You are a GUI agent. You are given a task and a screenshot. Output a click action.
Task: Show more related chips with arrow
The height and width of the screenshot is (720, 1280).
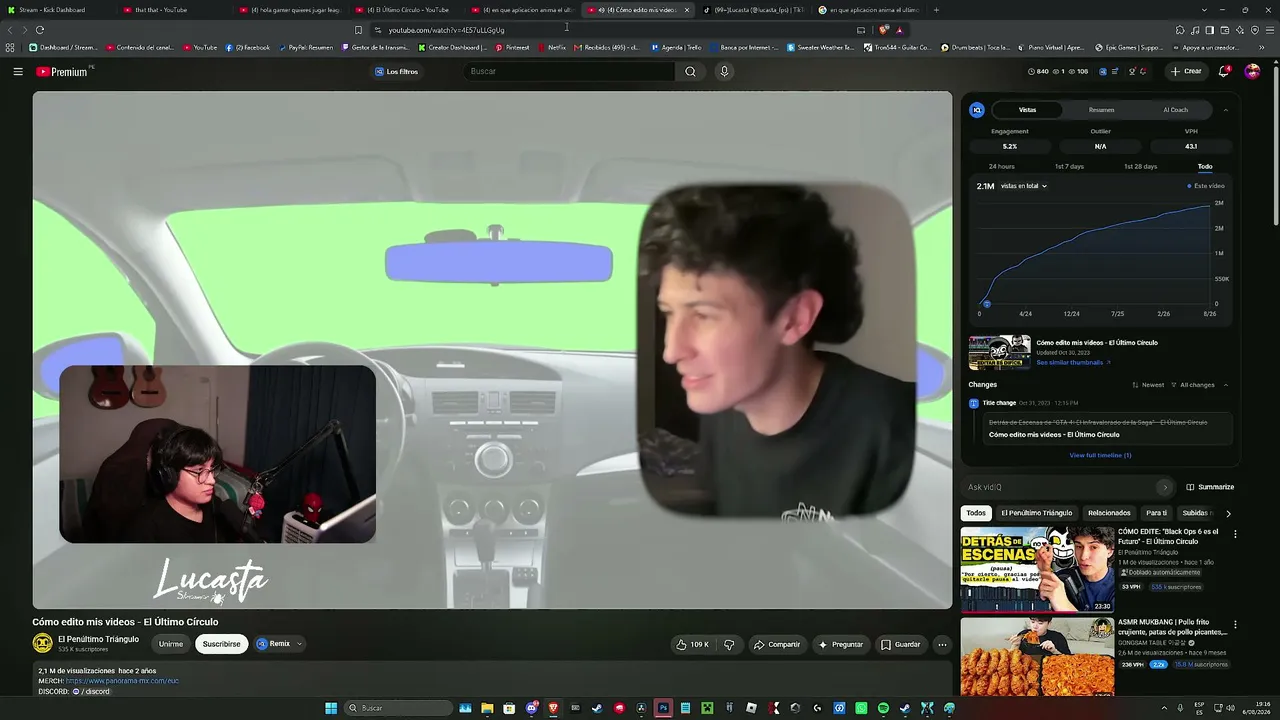(x=1228, y=513)
